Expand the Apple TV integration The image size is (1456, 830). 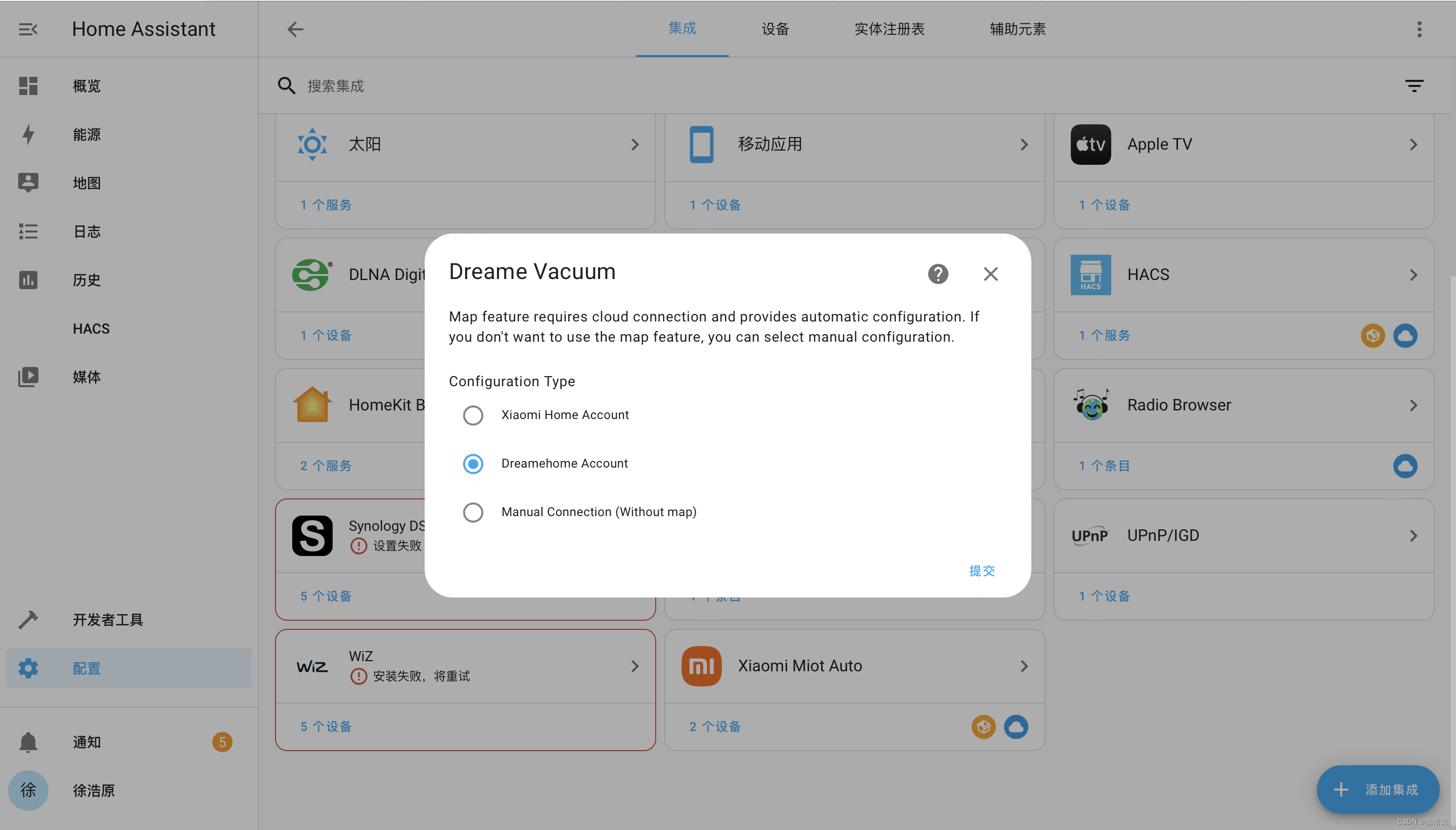click(x=1413, y=144)
